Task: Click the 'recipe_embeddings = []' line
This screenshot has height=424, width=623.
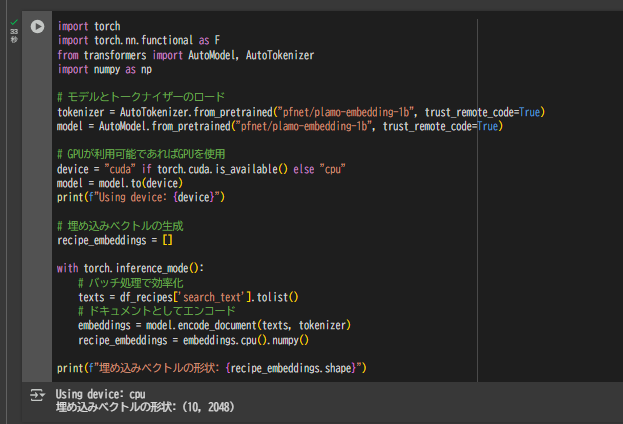Action: click(115, 240)
